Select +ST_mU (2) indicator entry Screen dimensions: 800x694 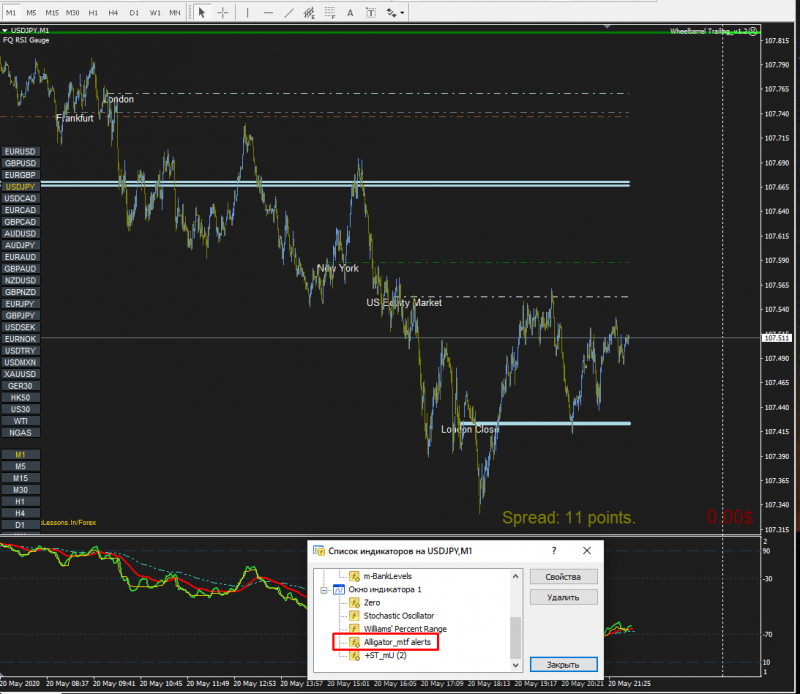click(x=385, y=655)
